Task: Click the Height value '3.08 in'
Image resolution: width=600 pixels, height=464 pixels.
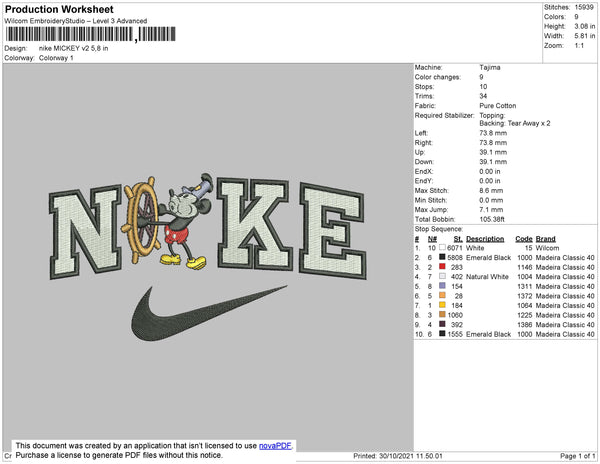Action: click(x=585, y=26)
